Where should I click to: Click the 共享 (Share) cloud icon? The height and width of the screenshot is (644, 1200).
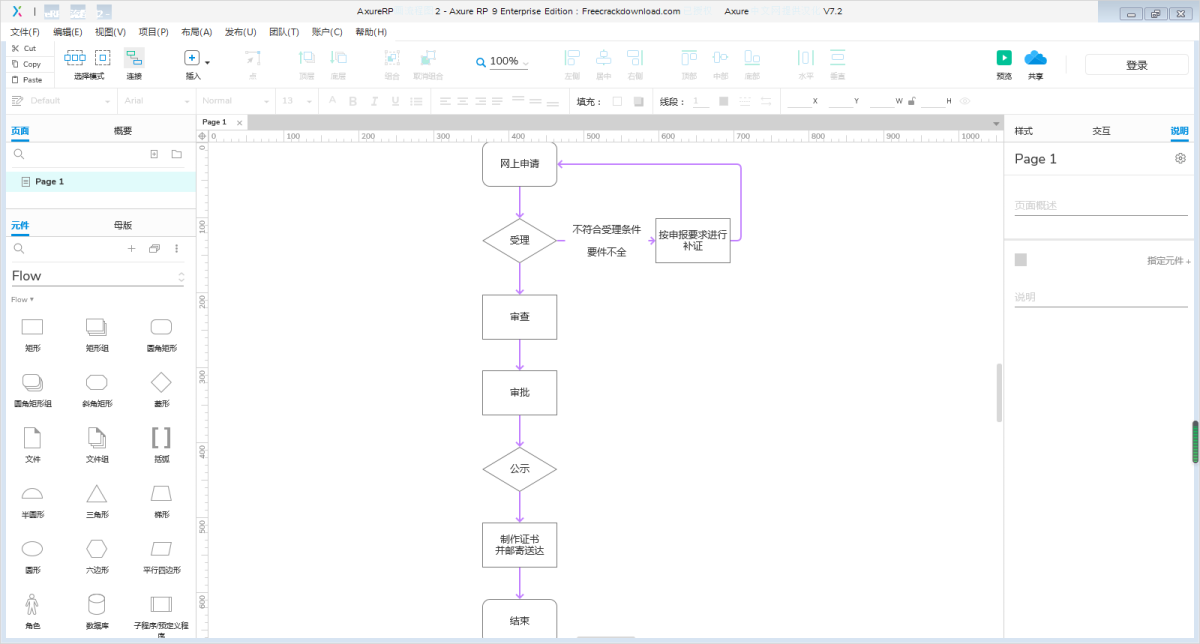click(1035, 58)
